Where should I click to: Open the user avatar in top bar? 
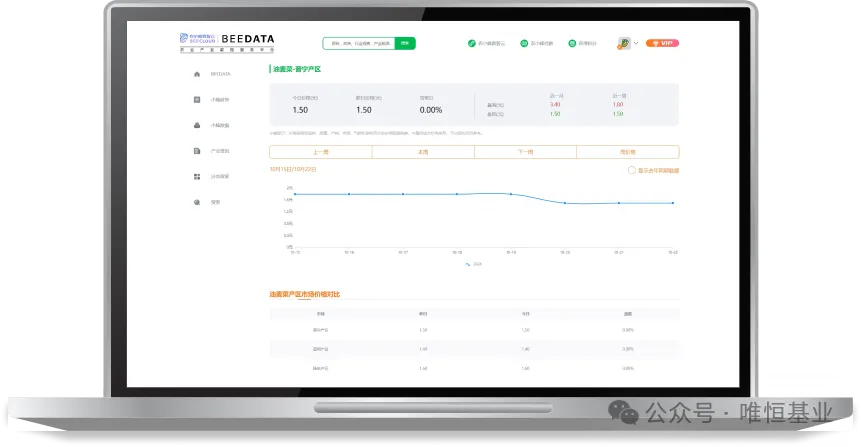click(624, 43)
